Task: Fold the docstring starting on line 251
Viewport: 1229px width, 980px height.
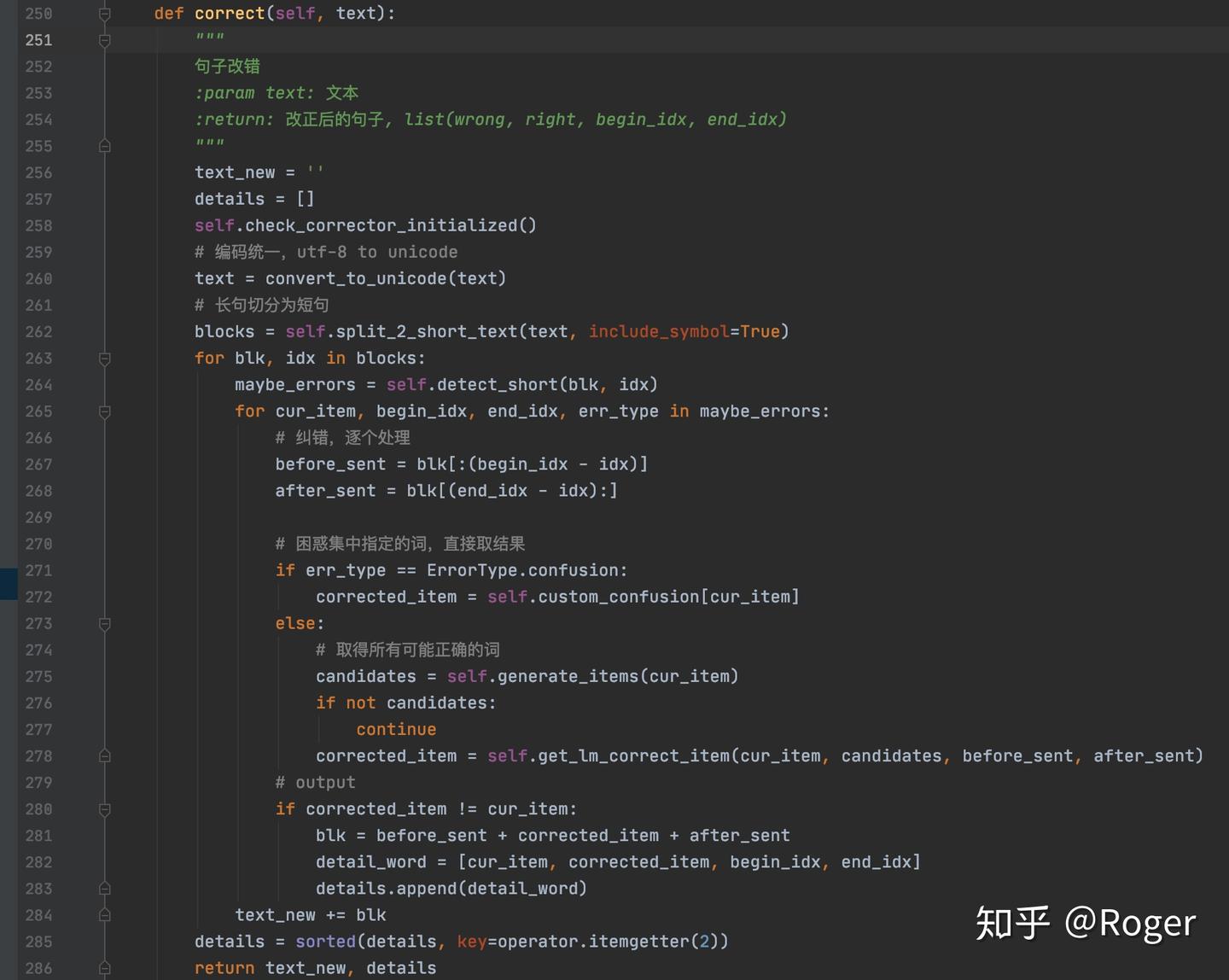Action: pyautogui.click(x=104, y=40)
